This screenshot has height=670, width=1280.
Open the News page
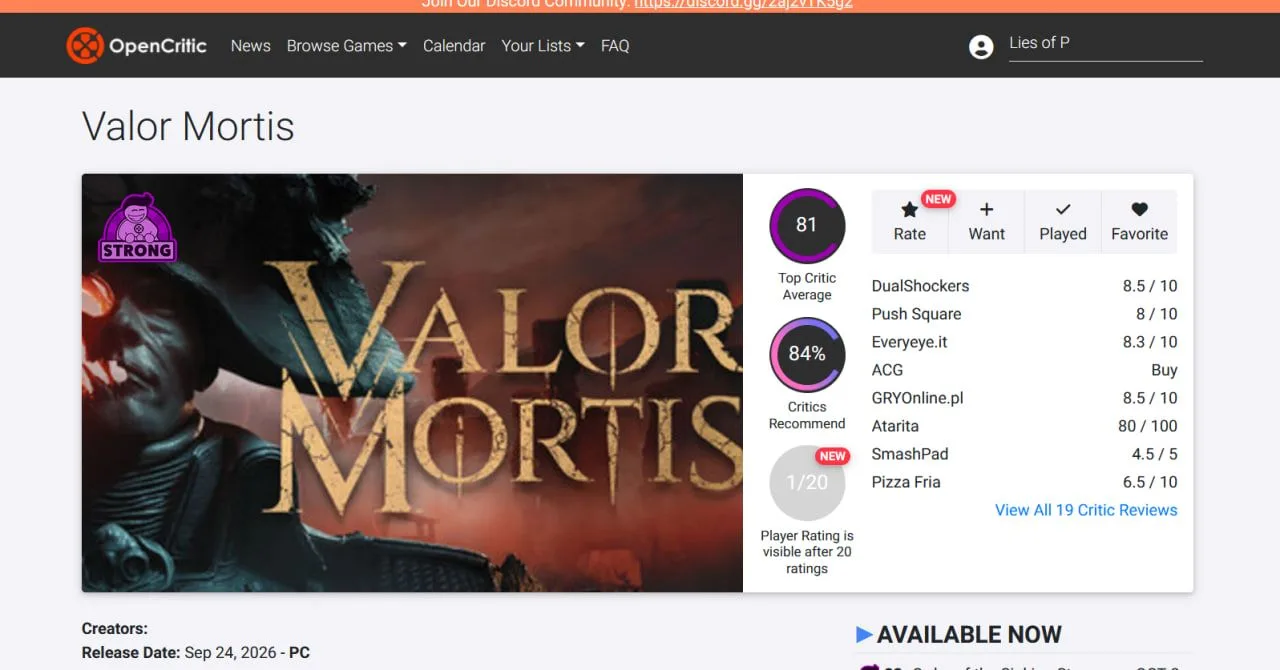coord(250,46)
